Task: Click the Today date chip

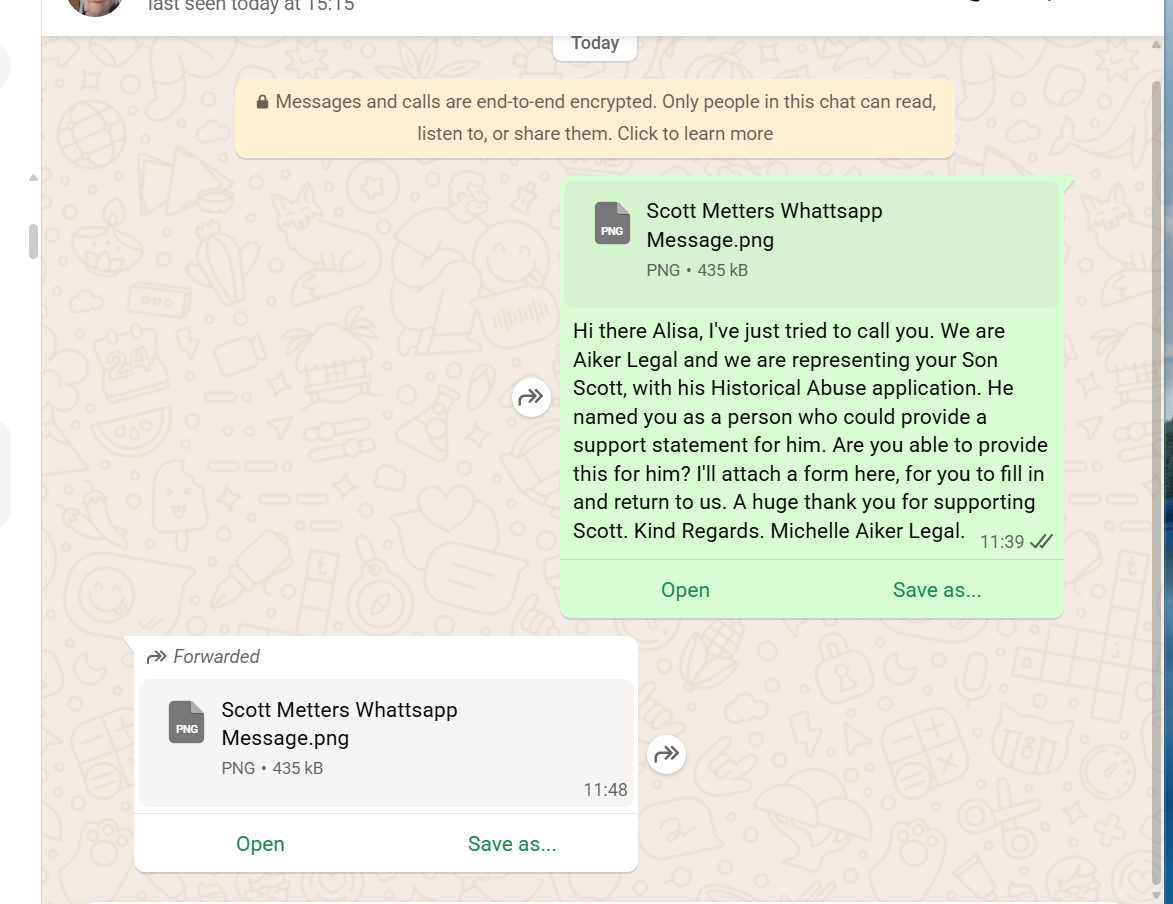Action: click(595, 43)
